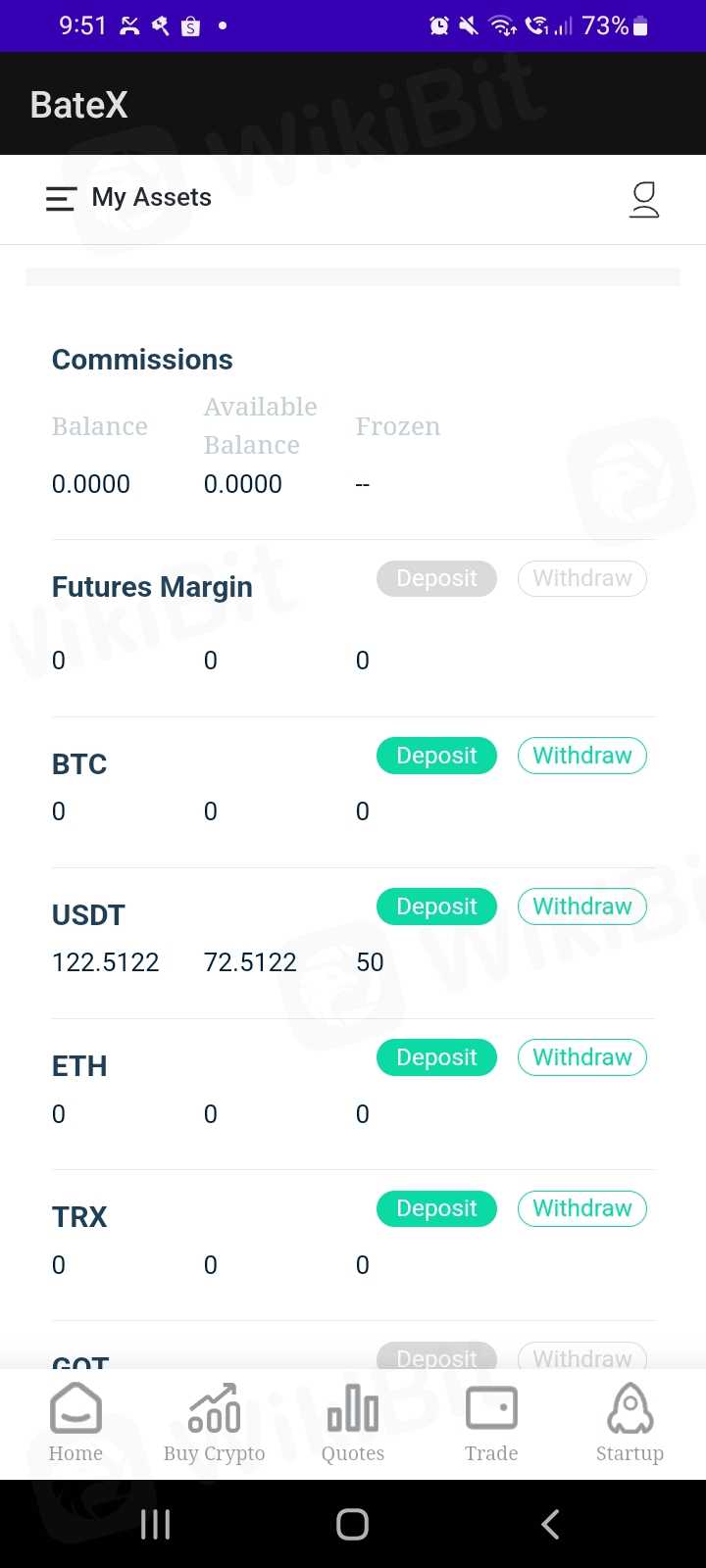This screenshot has width=706, height=1568.
Task: Deposit ETH using its Deposit button
Action: (436, 1057)
